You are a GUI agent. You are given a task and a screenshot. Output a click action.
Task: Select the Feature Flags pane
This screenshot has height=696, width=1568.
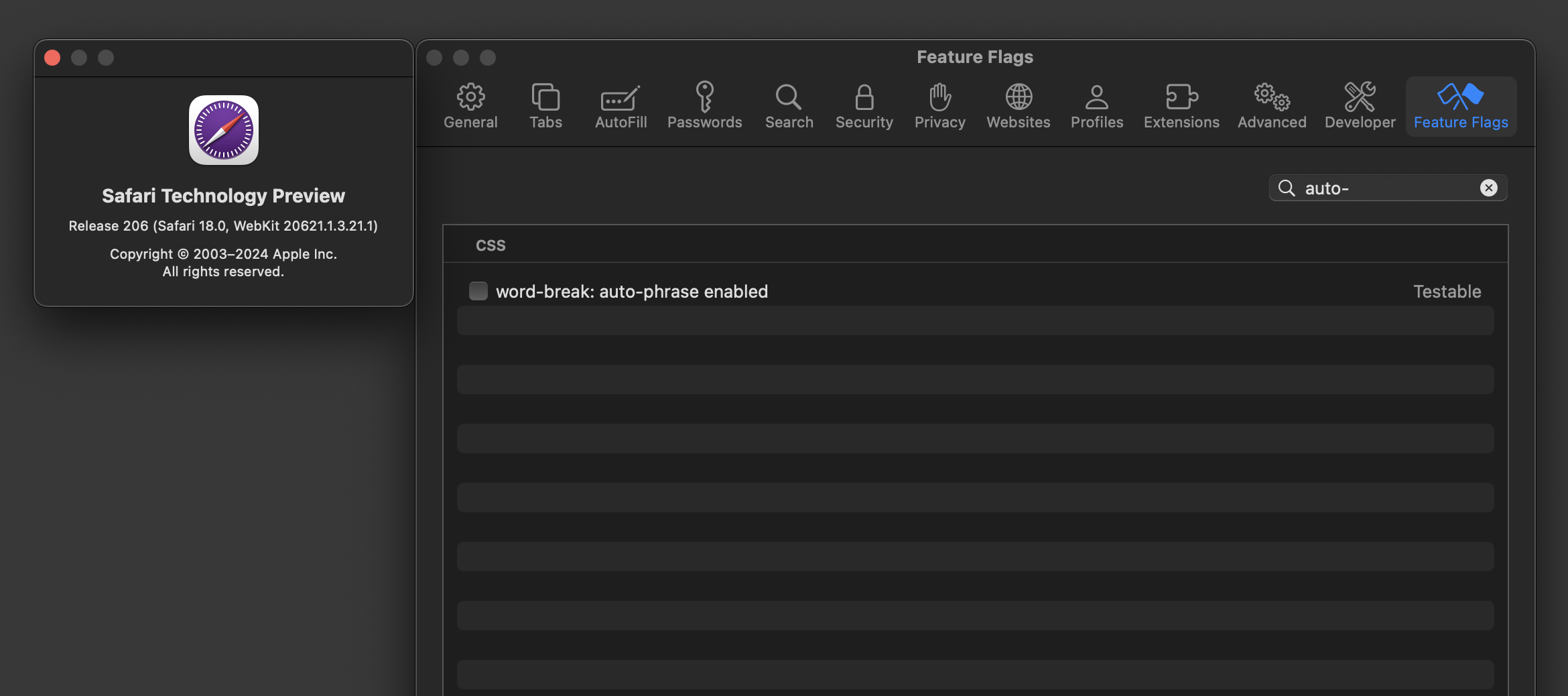click(1461, 107)
